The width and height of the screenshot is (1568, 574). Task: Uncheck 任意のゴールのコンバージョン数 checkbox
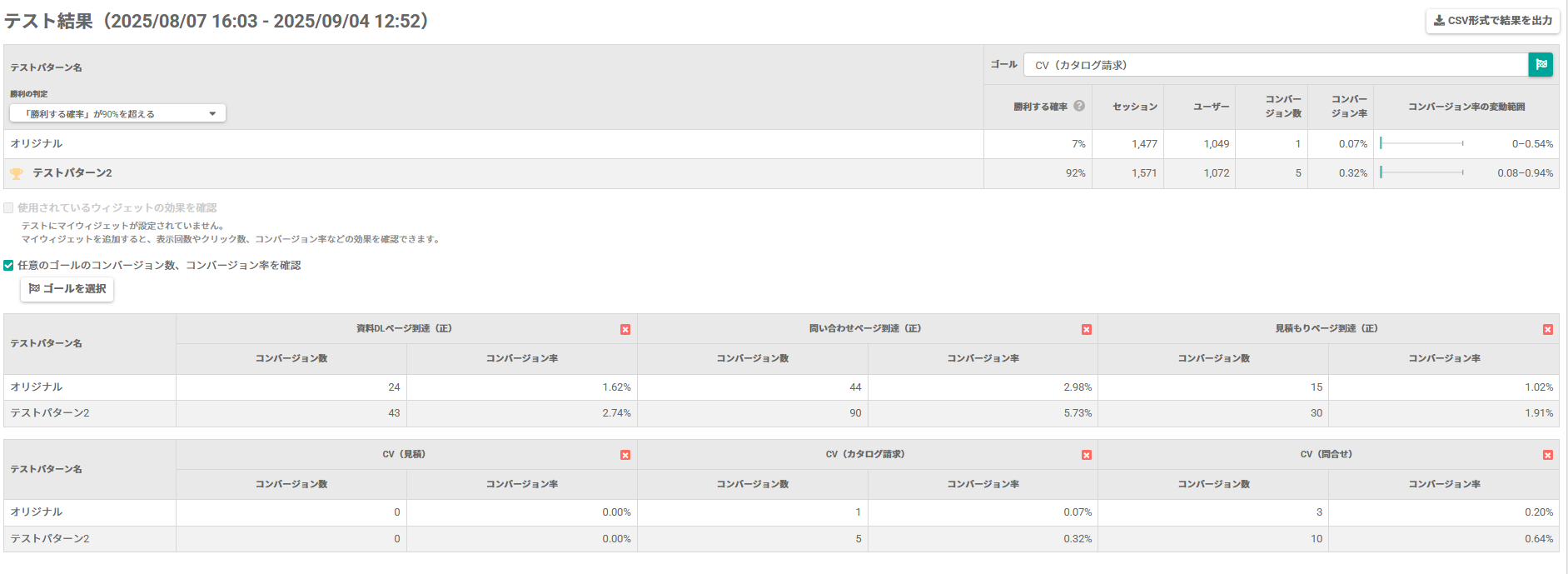coord(8,266)
